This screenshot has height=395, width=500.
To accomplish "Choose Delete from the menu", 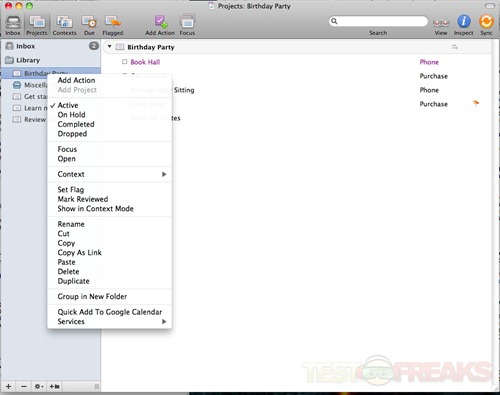I will 68,272.
